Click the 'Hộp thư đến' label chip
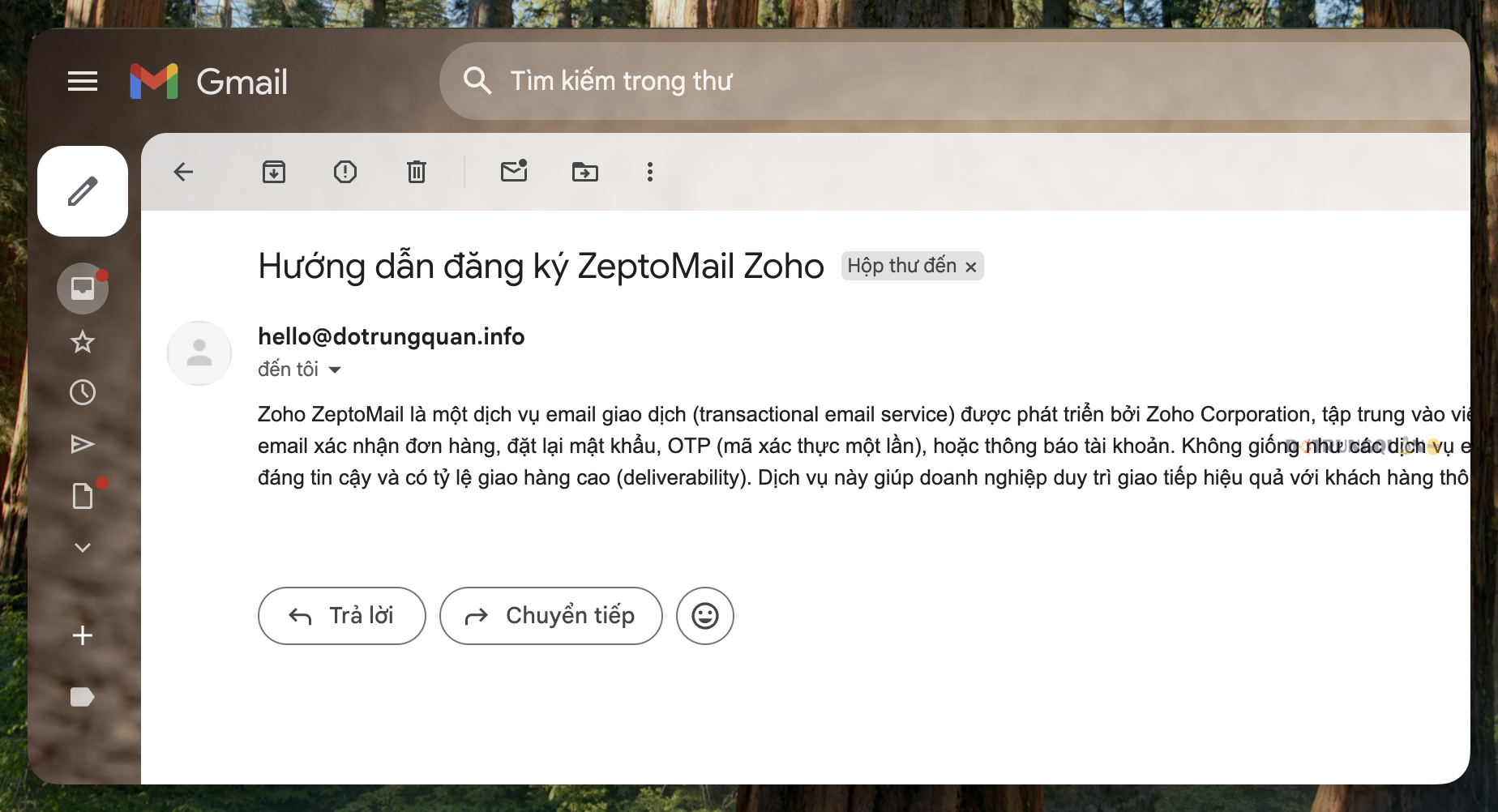 [901, 266]
